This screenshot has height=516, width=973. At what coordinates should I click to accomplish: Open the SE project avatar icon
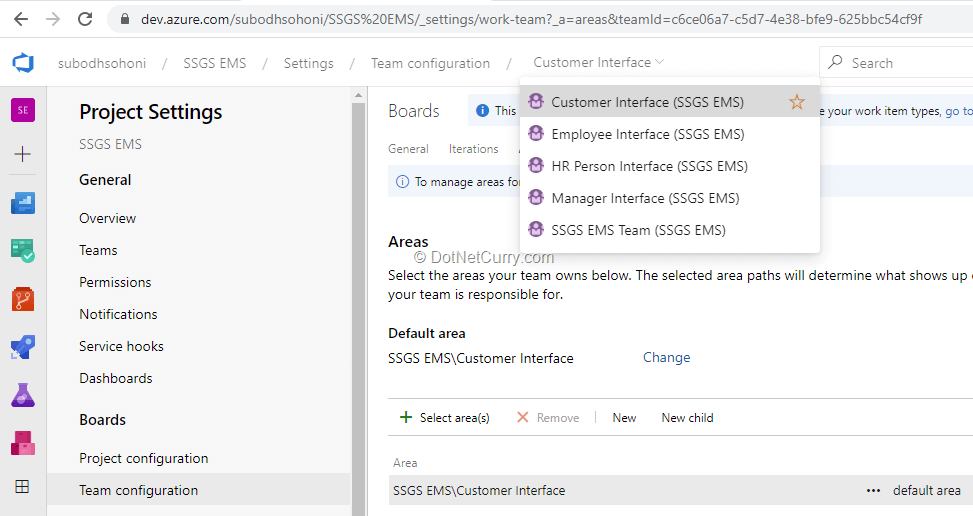23,110
